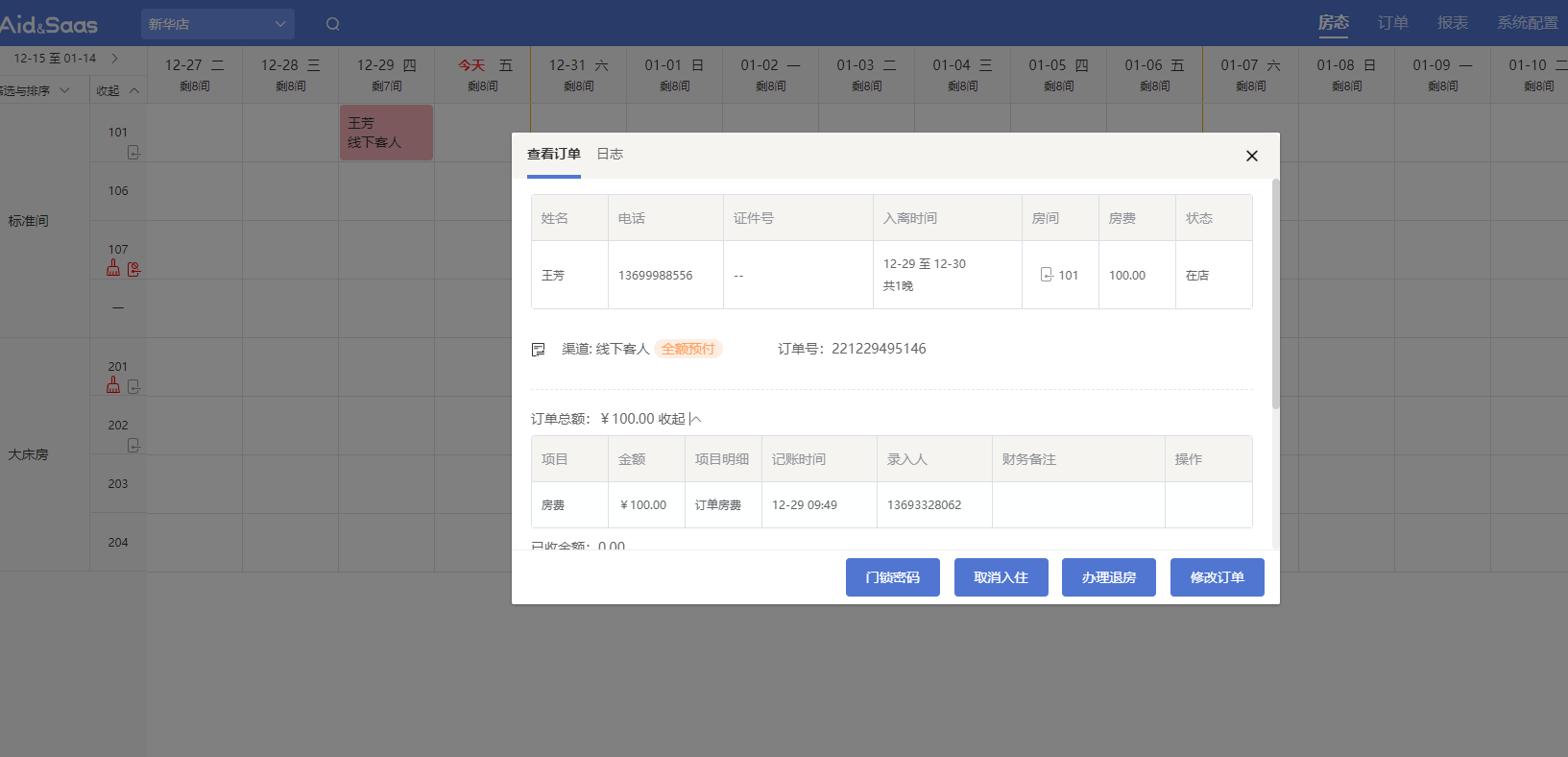
Task: Click the 办理退房 button
Action: pyautogui.click(x=1108, y=577)
